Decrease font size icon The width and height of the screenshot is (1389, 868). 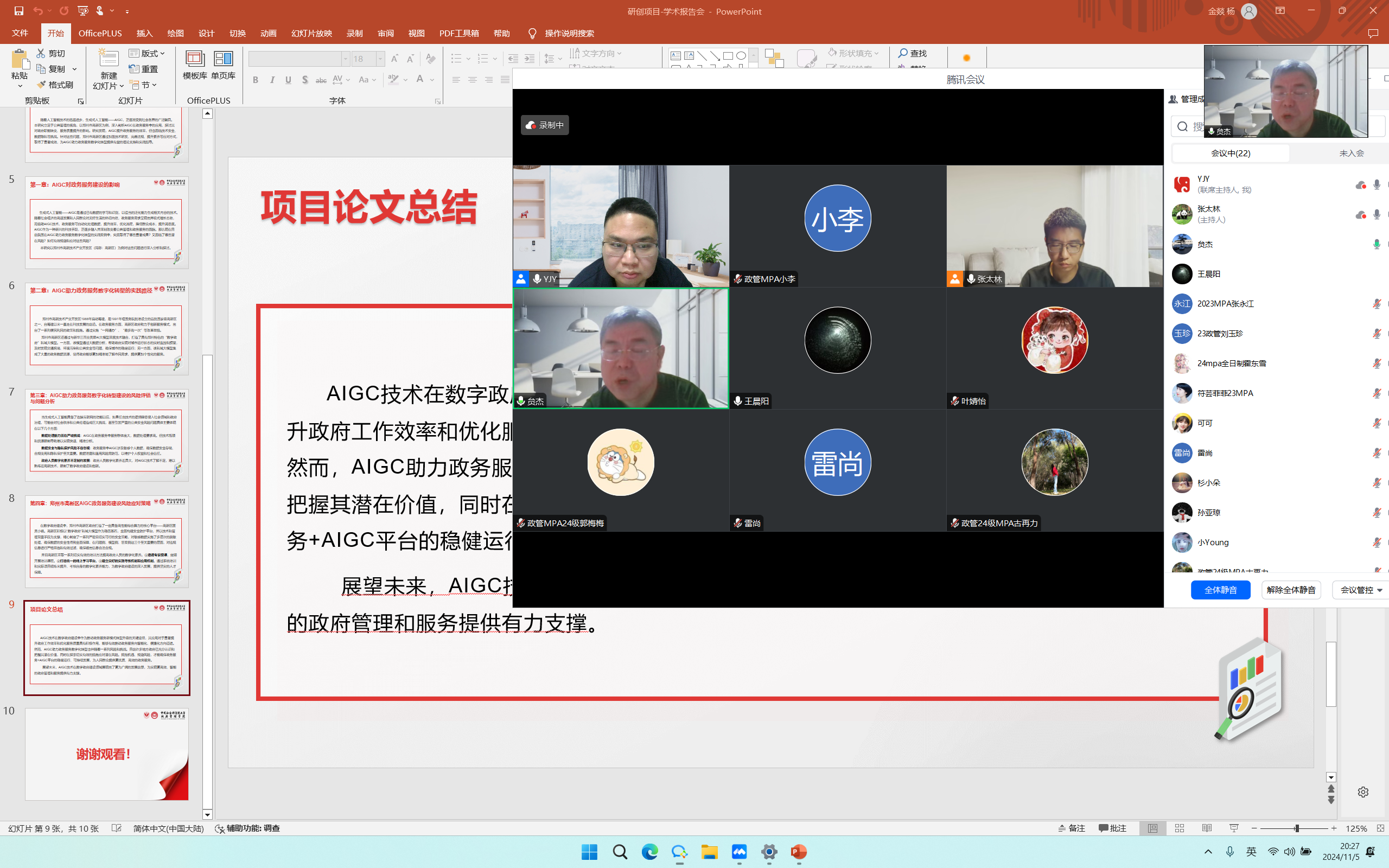(410, 59)
